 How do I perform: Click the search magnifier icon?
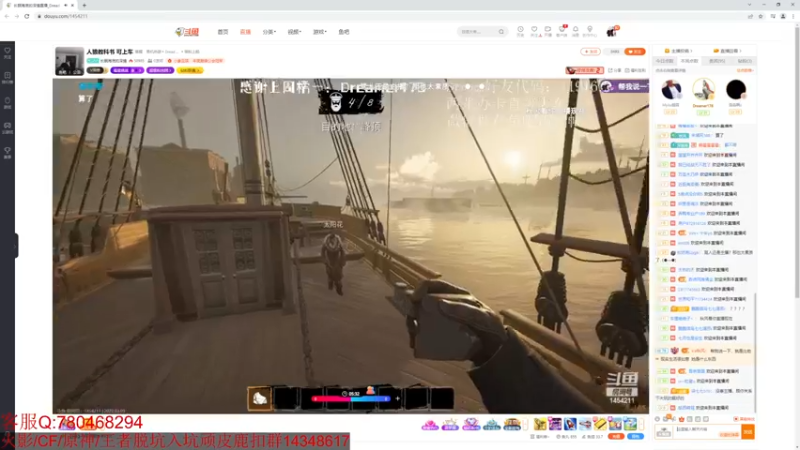(502, 32)
